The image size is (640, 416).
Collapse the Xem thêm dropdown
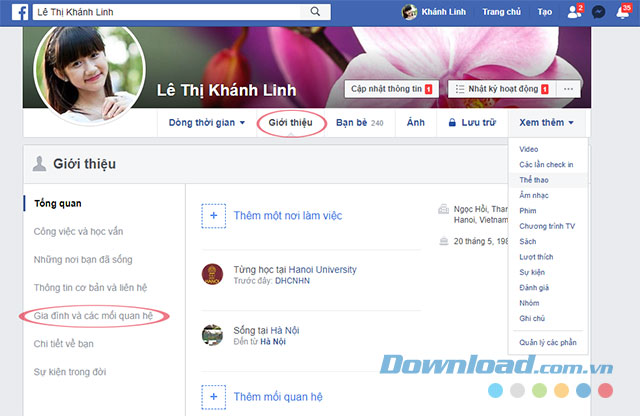pyautogui.click(x=547, y=122)
